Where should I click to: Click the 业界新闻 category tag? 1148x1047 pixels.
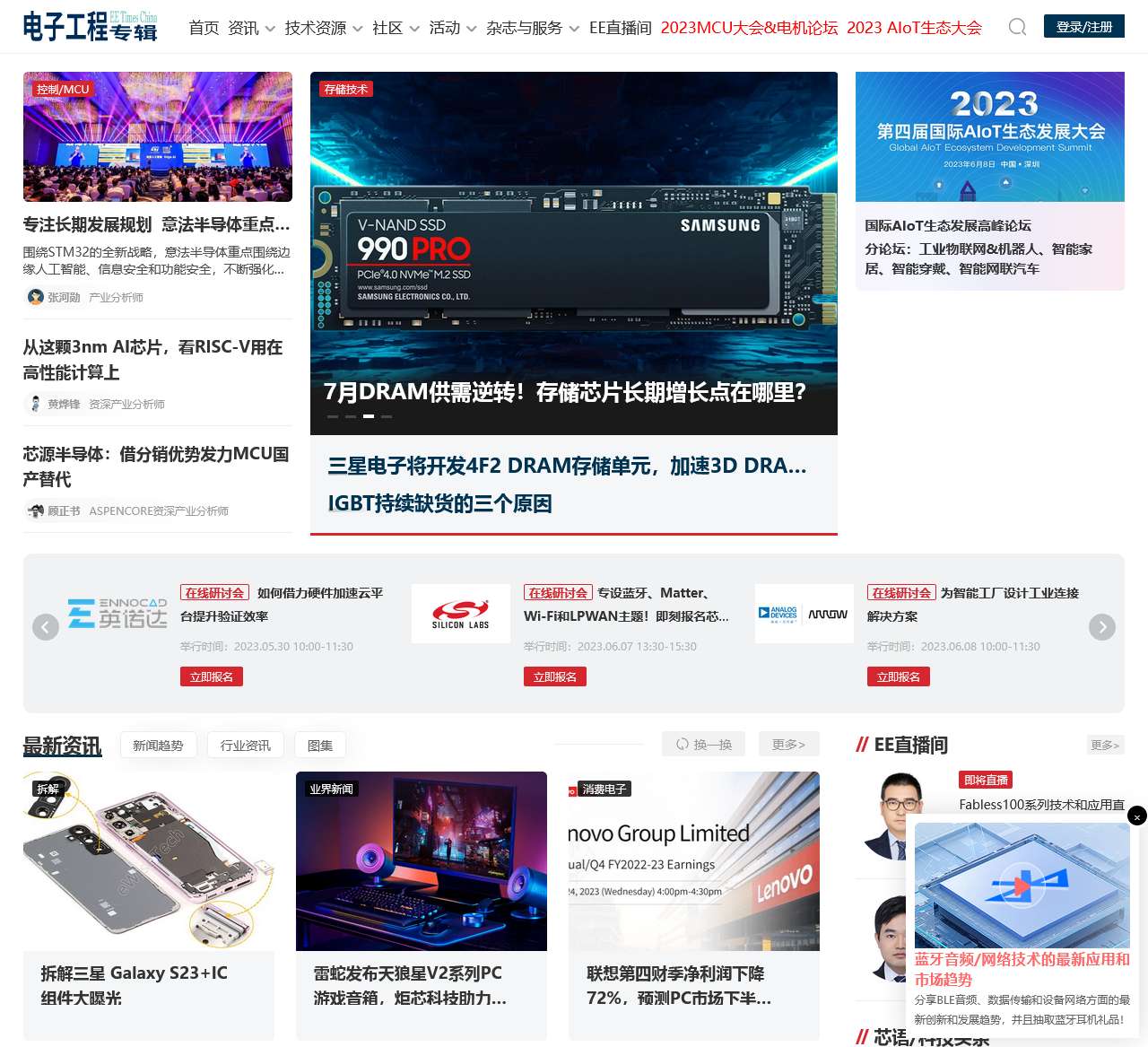[x=332, y=789]
